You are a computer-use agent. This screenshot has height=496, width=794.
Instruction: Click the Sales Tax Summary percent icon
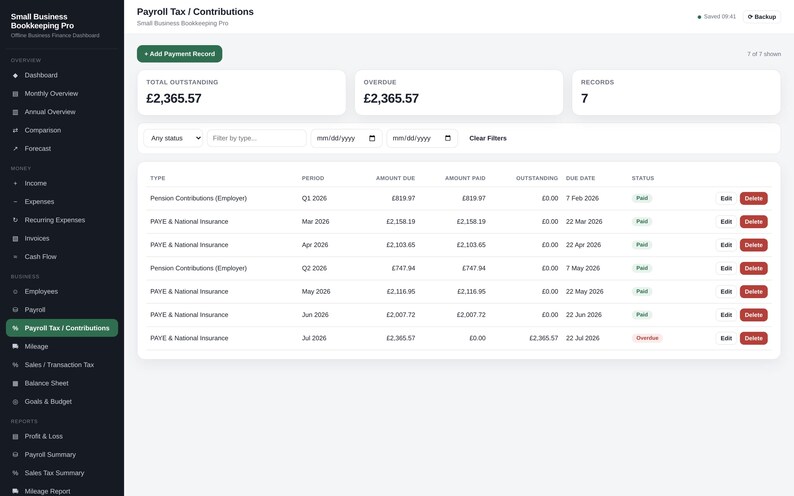[15, 473]
